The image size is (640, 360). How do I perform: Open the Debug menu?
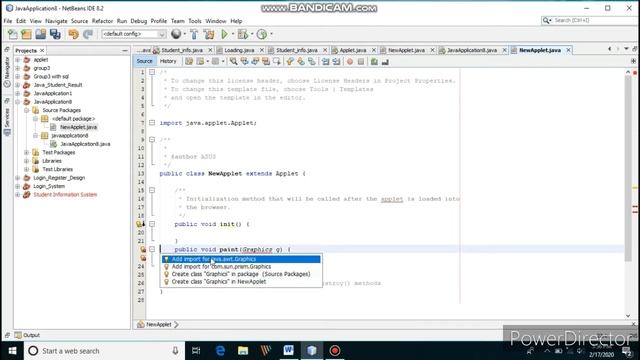(138, 21)
